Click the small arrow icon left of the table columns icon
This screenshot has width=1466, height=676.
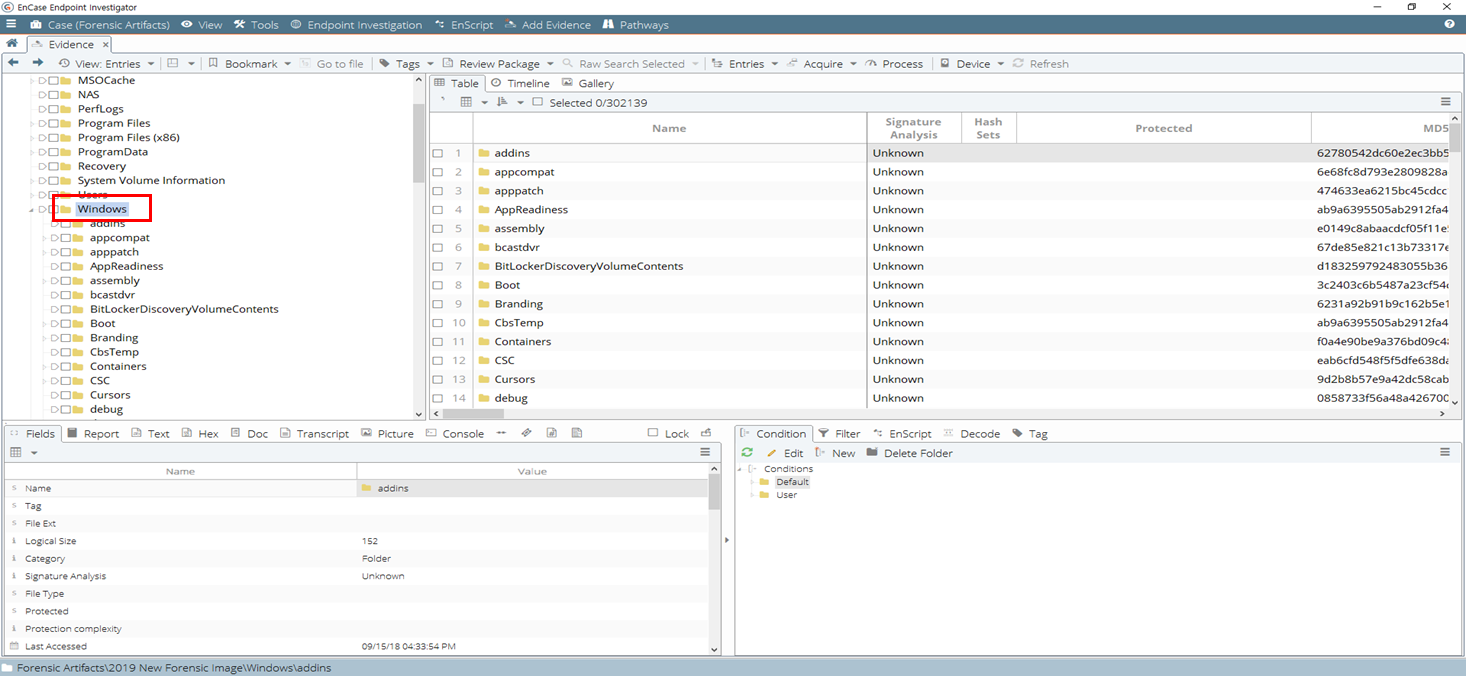pyautogui.click(x=443, y=101)
